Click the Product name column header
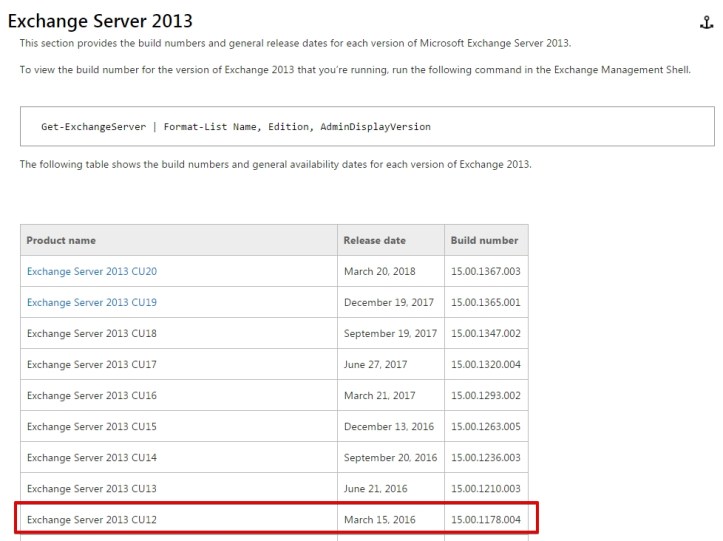This screenshot has height=541, width=723. point(62,240)
